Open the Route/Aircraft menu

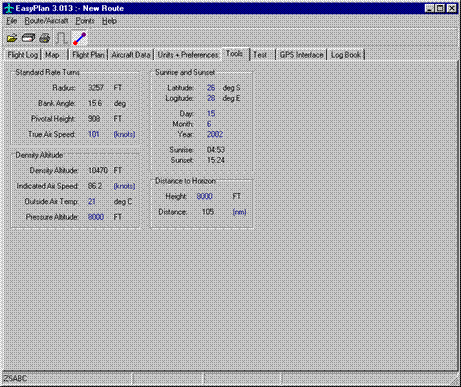46,21
